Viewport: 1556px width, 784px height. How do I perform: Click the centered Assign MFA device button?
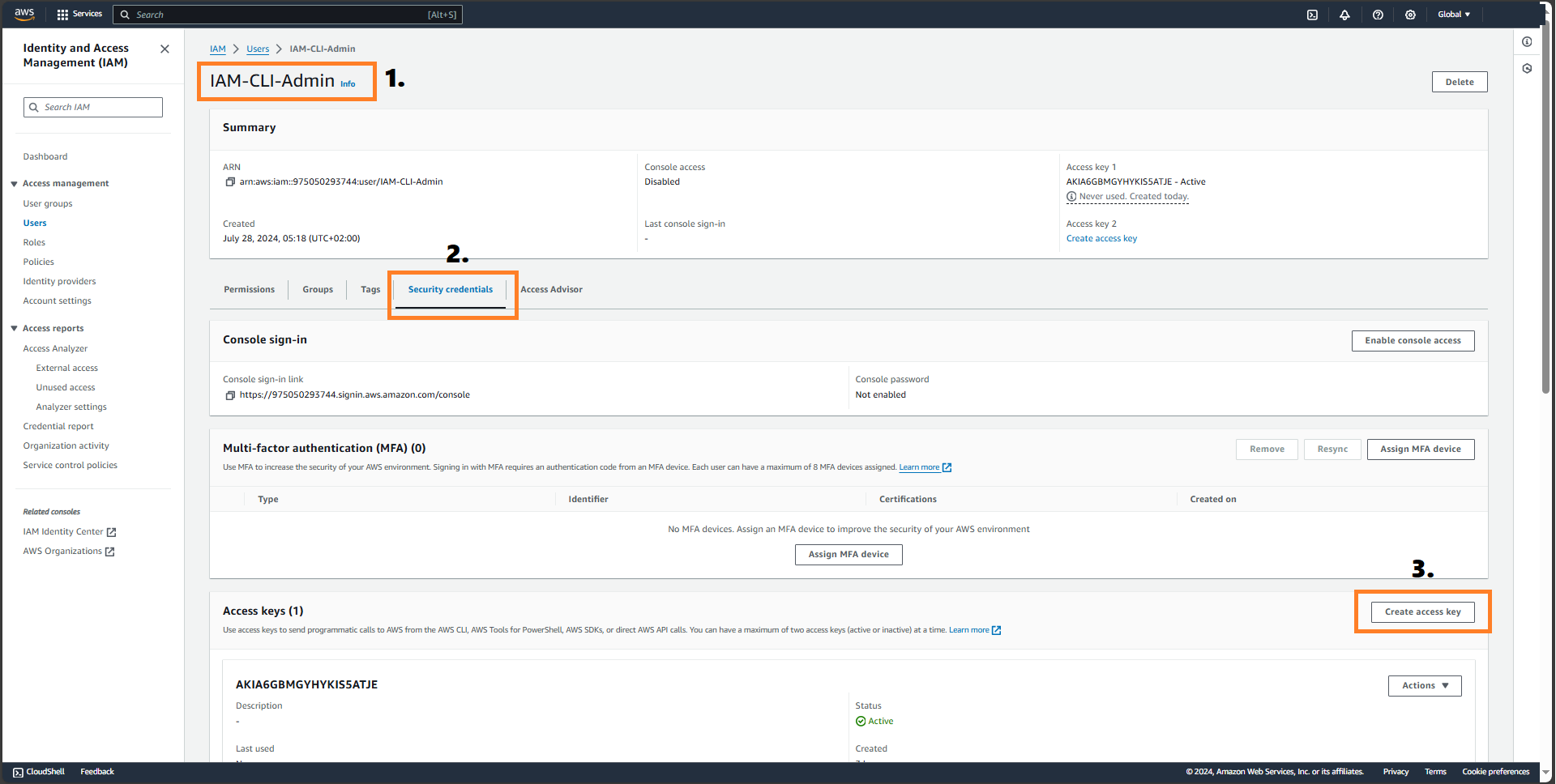click(x=849, y=555)
